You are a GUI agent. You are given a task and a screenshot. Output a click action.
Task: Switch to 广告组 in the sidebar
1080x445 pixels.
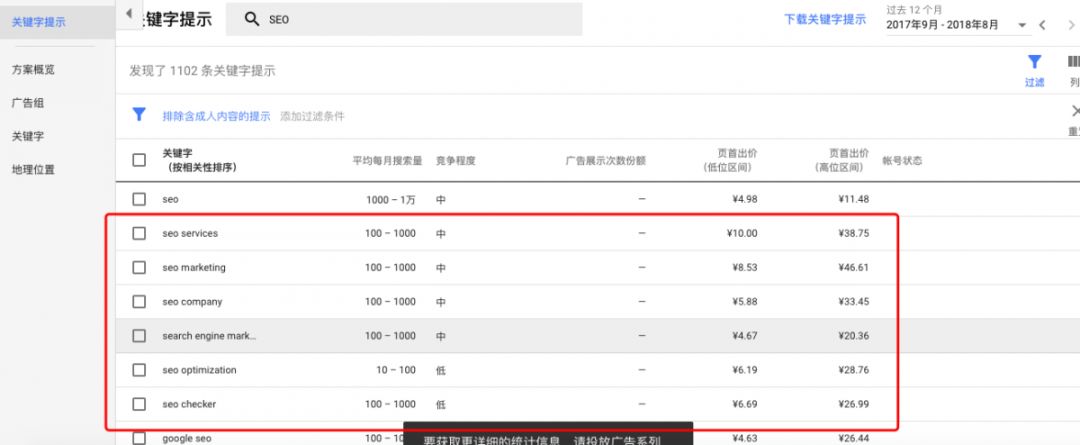[x=27, y=103]
